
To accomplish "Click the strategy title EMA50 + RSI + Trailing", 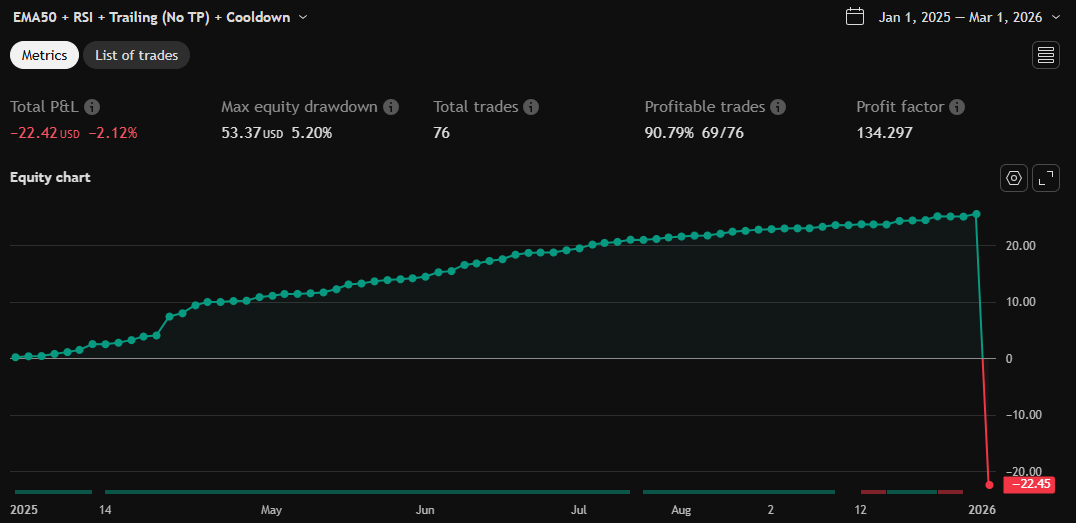I will (x=151, y=18).
